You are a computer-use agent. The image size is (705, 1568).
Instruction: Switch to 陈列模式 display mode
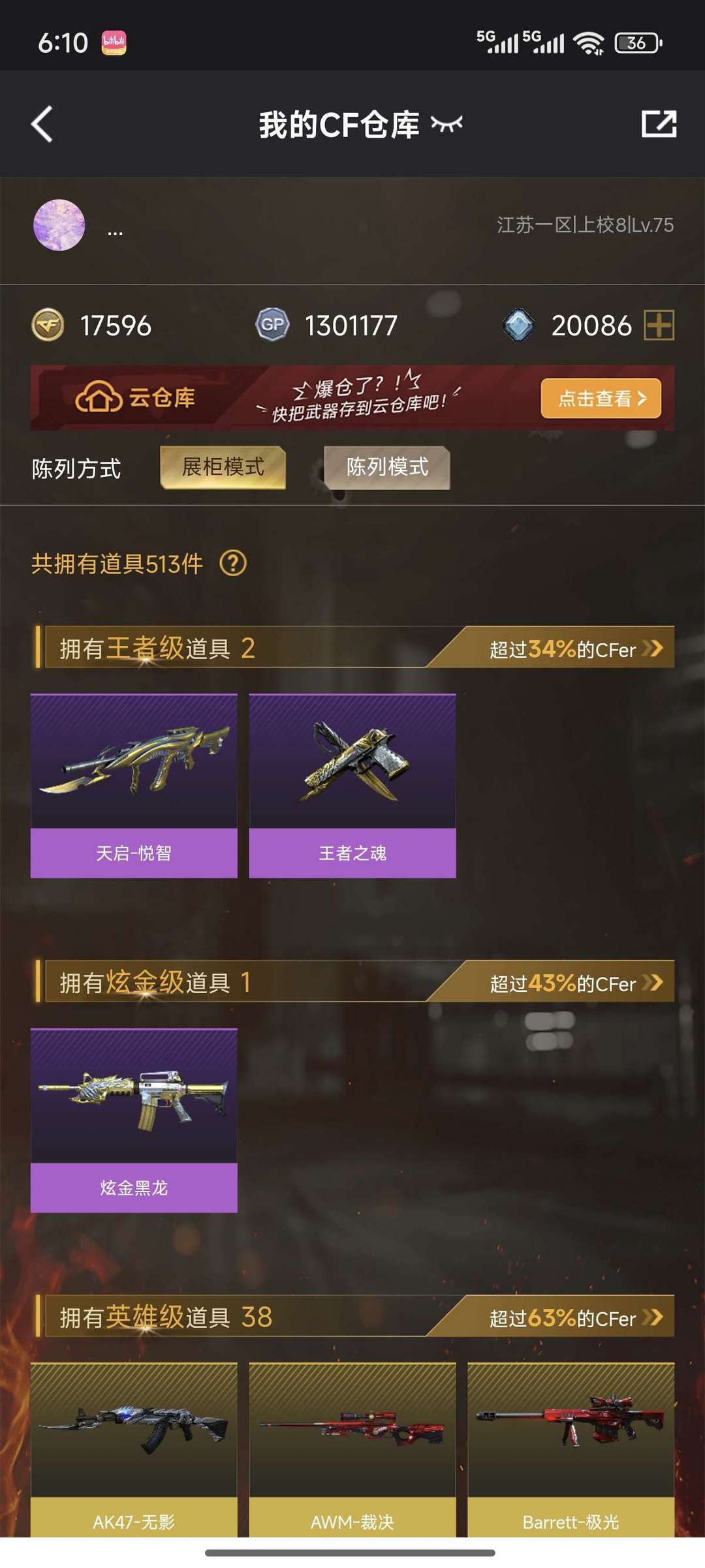(387, 467)
